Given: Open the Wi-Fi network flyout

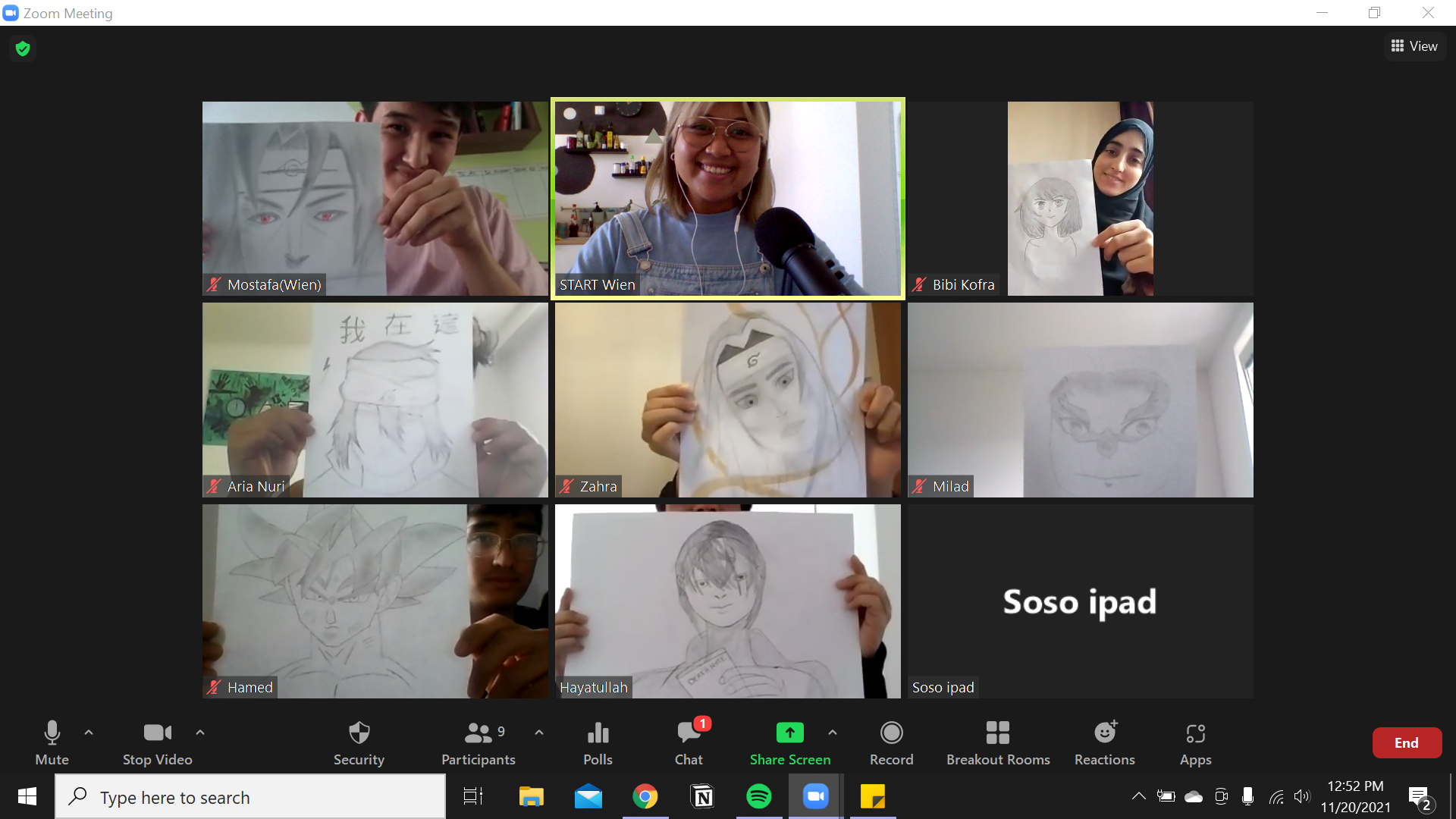Looking at the screenshot, I should point(1276,797).
